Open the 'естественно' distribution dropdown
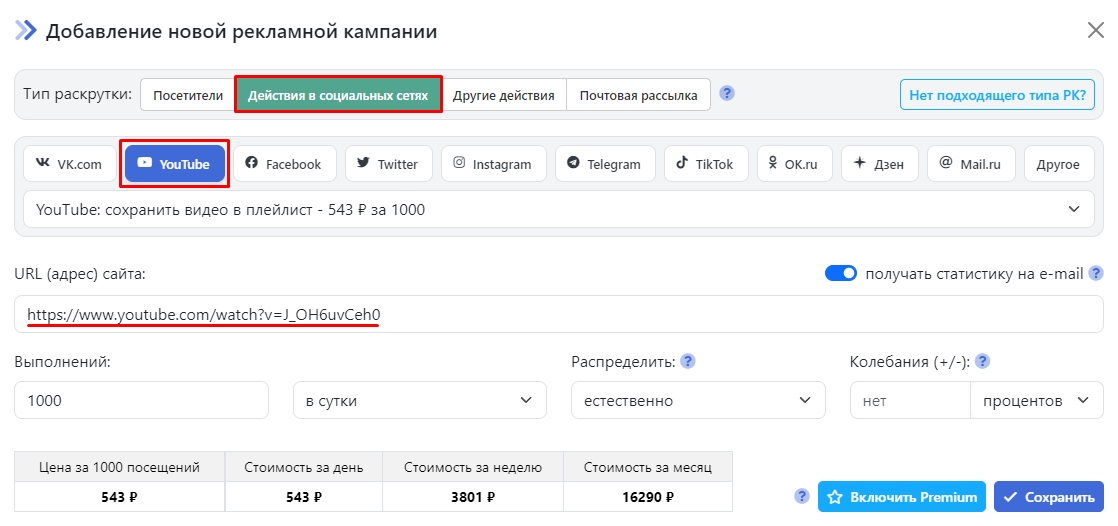 pyautogui.click(x=698, y=400)
